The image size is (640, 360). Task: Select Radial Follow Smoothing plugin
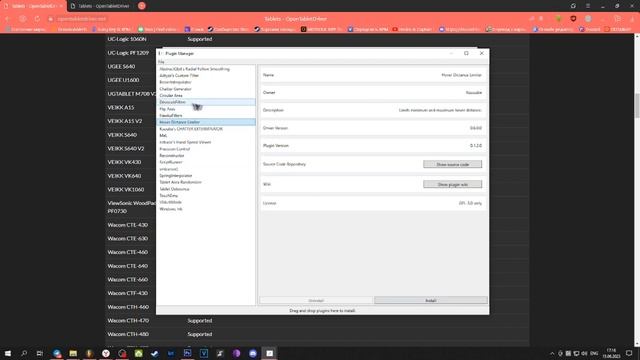pyautogui.click(x=206, y=69)
